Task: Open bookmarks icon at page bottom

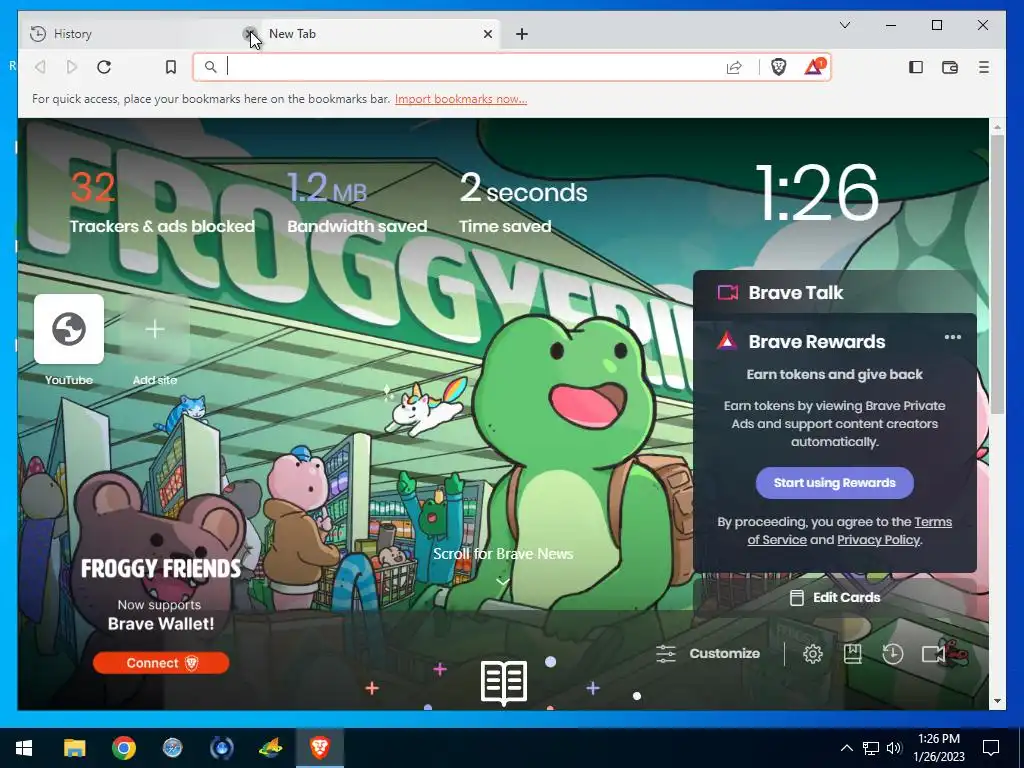Action: (x=852, y=654)
